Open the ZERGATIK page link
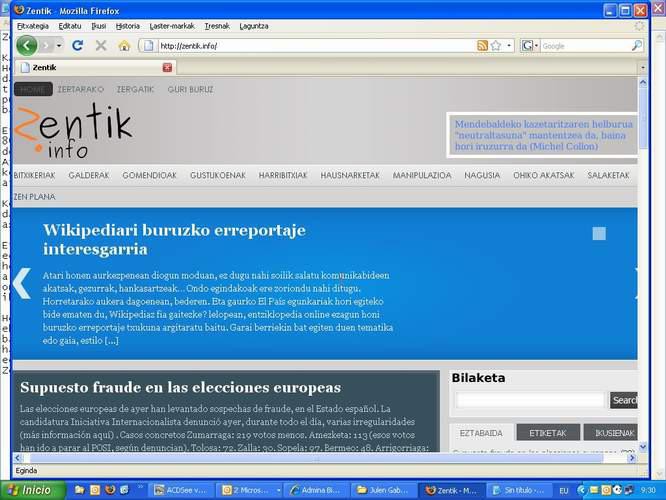666x500 pixels. [135, 89]
